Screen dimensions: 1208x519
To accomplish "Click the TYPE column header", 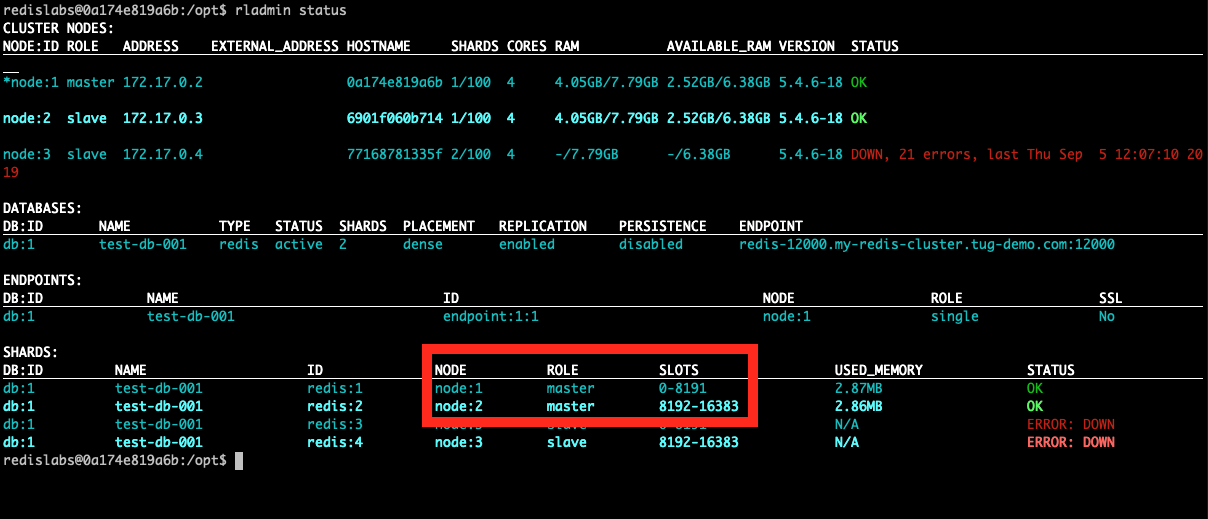I will pyautogui.click(x=235, y=226).
